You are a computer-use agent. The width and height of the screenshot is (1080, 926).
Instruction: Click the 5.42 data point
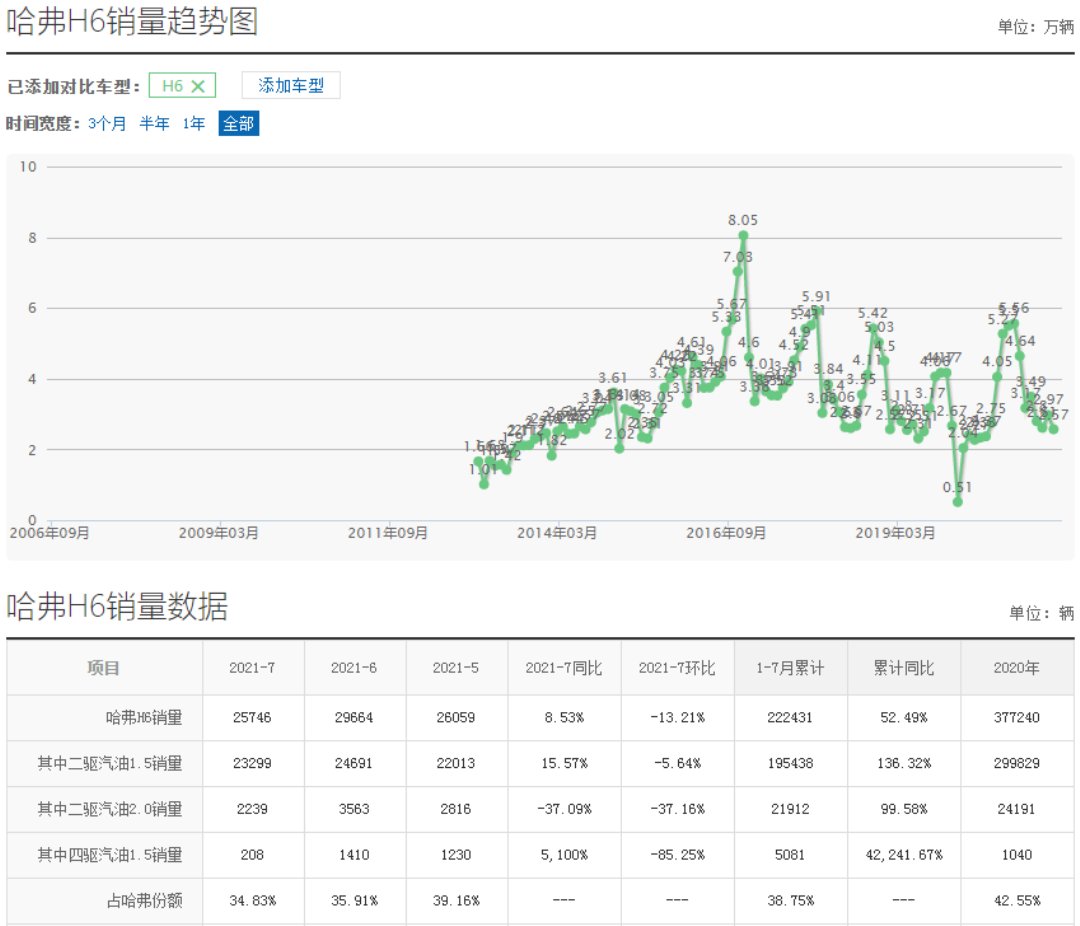(873, 329)
